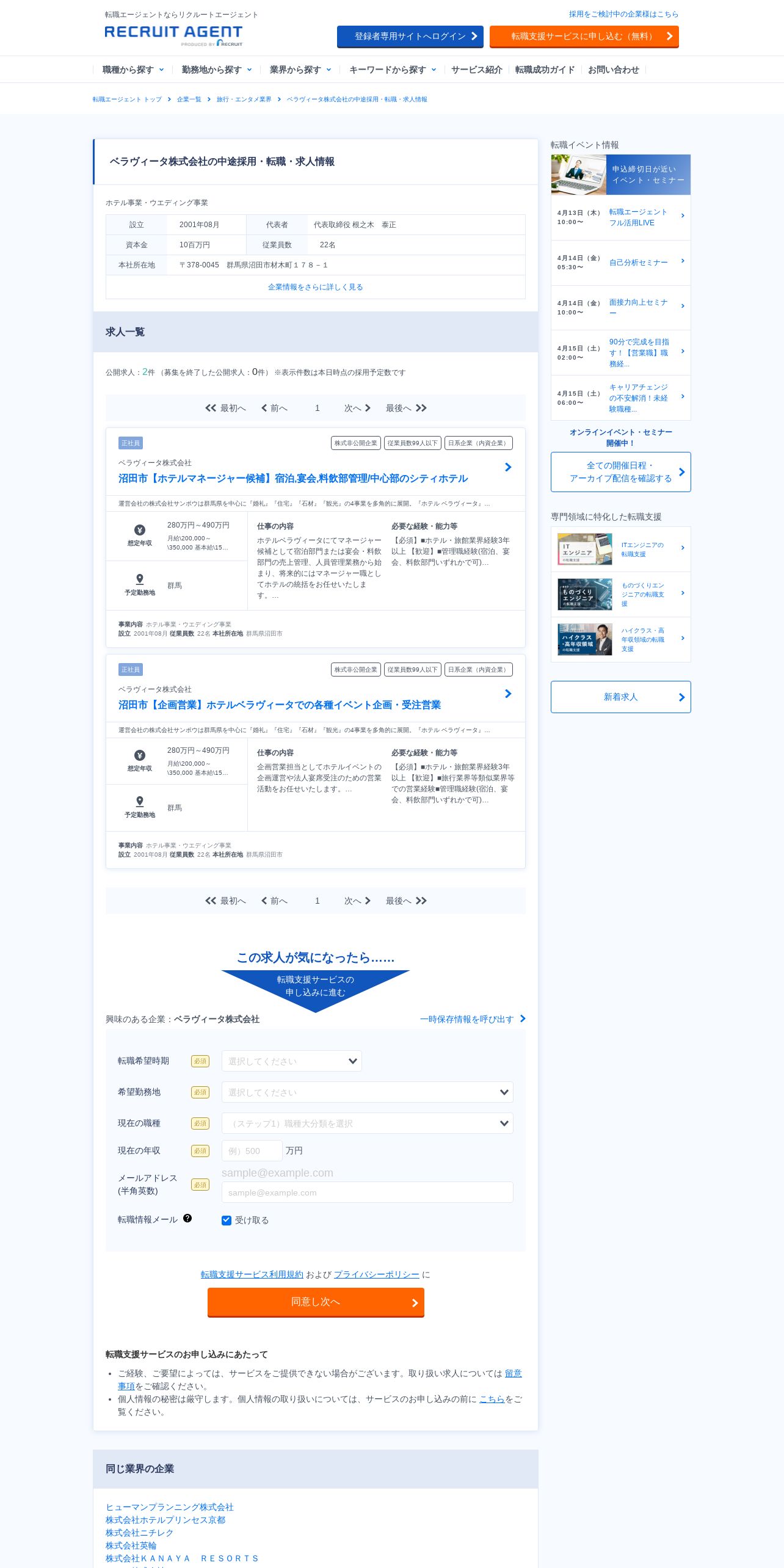Click location pin icon in first job card

140,579
